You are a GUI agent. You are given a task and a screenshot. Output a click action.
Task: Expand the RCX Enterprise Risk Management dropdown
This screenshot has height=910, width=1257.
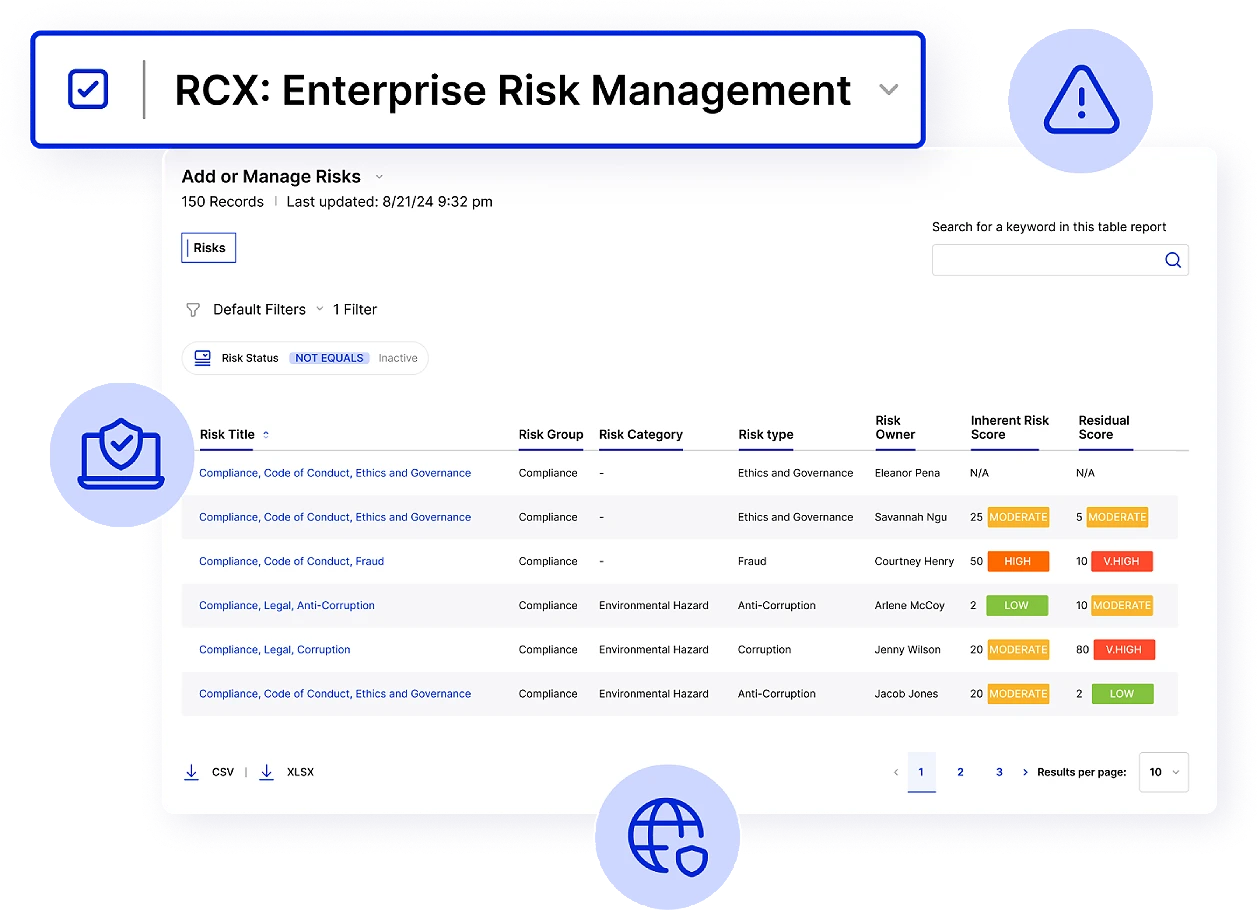click(x=888, y=90)
